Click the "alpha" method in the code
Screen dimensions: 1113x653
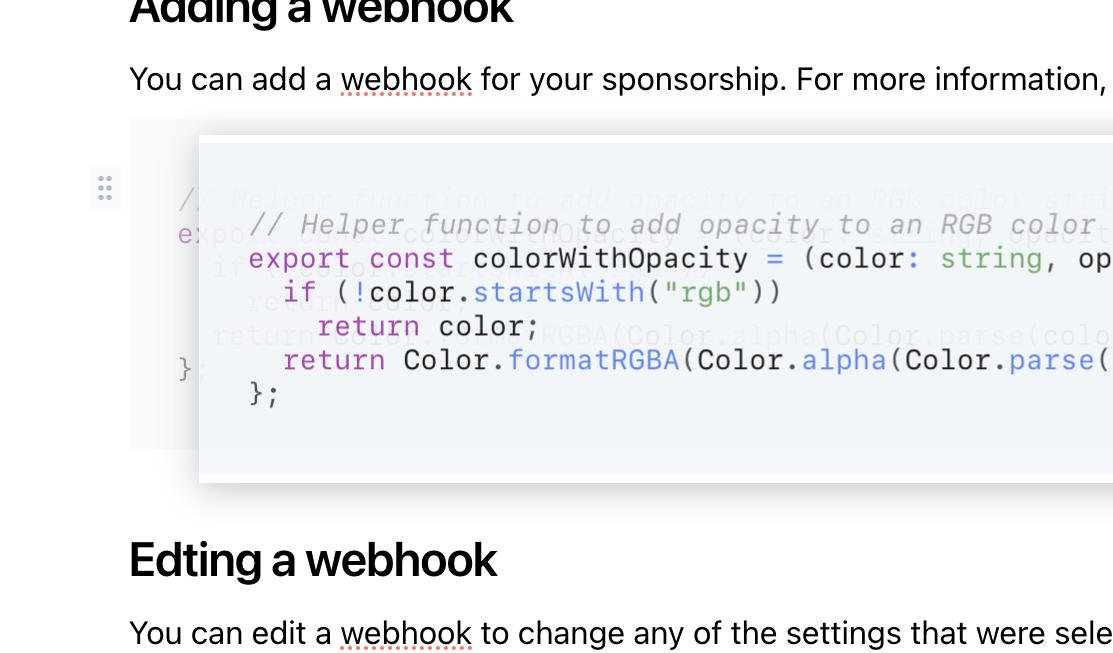[x=844, y=360]
